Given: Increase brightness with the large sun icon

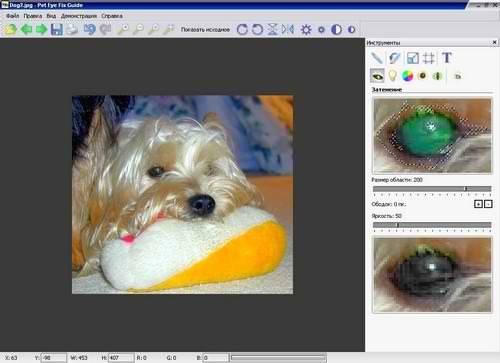Looking at the screenshot, I should 306,29.
